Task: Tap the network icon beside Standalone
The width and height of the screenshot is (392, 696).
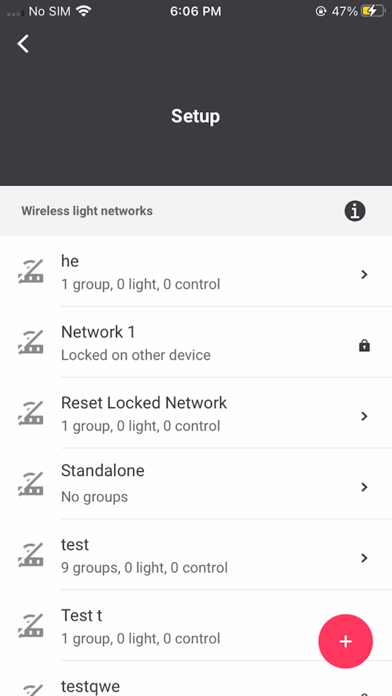Action: (31, 484)
